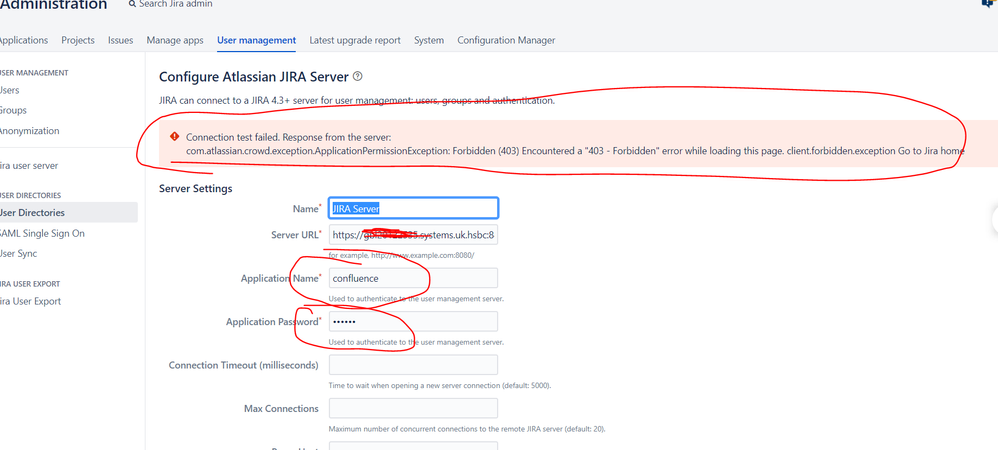Open Jira user server sidebar link
The width and height of the screenshot is (998, 450).
[x=29, y=165]
